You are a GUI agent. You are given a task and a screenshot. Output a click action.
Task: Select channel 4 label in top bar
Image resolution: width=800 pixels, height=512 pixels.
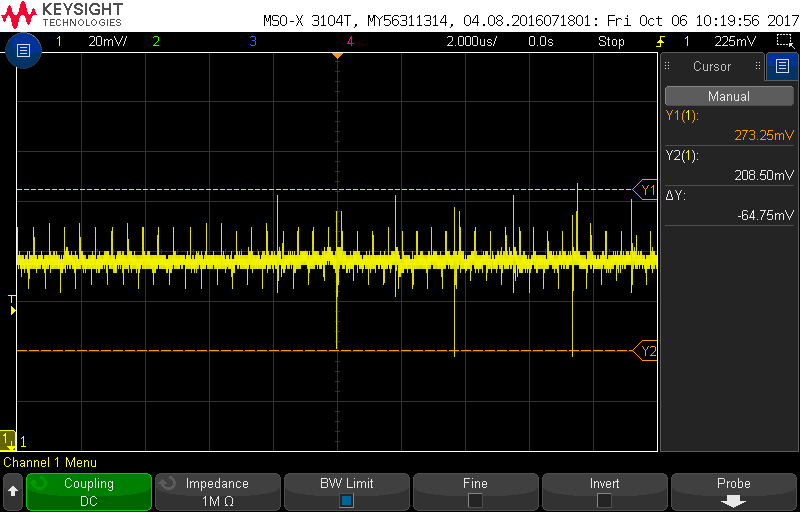[x=349, y=41]
